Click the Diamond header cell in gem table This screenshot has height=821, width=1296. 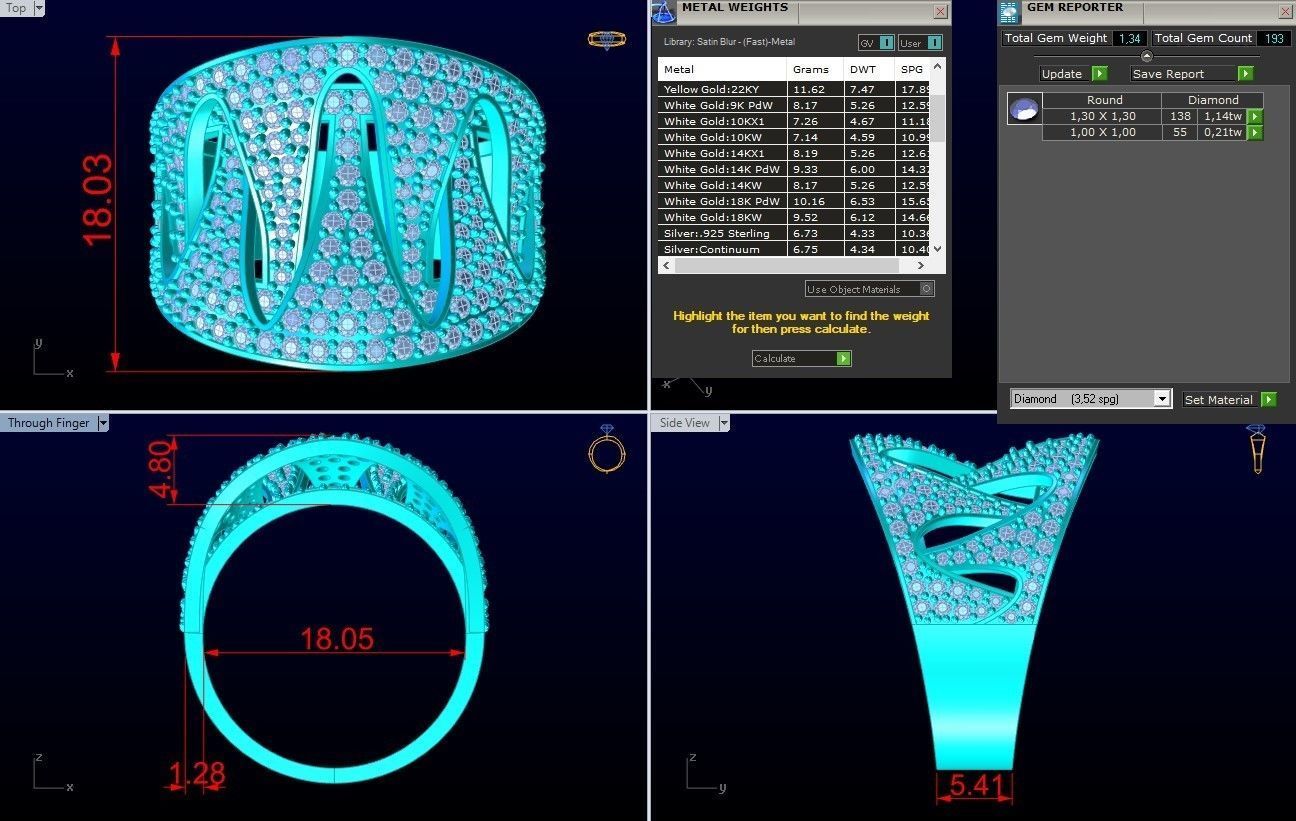coord(1212,100)
